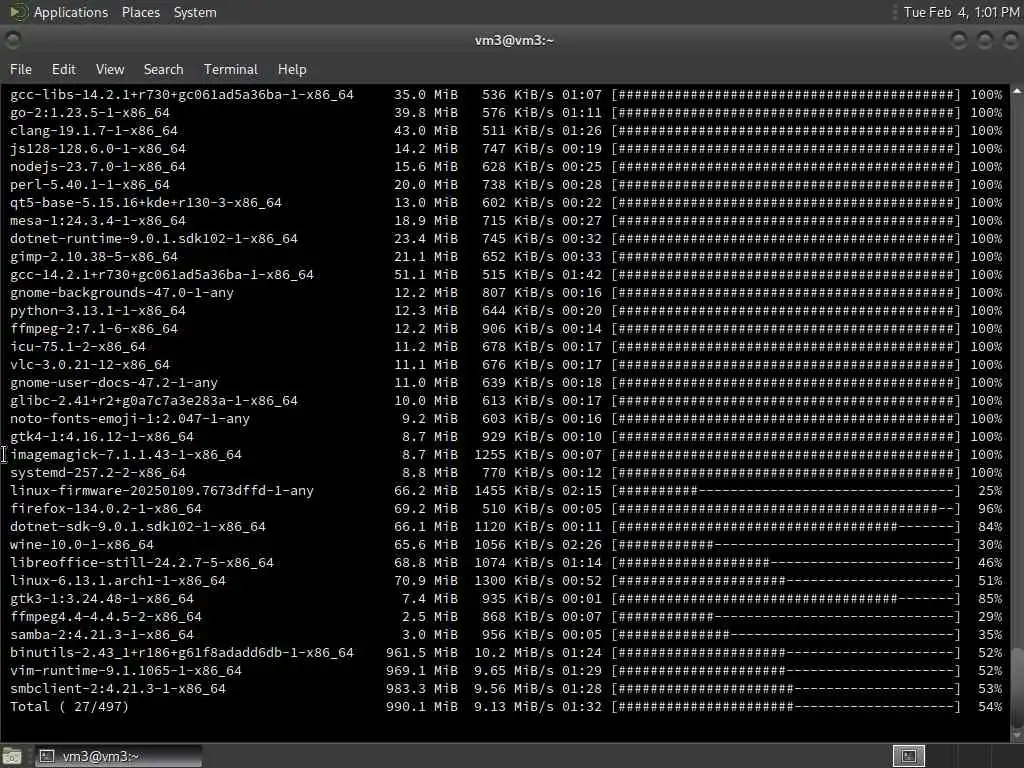
Task: Click the text binutils-2.43_1+r186+g61f8adadd6db-1-x86_64
Action: point(182,652)
